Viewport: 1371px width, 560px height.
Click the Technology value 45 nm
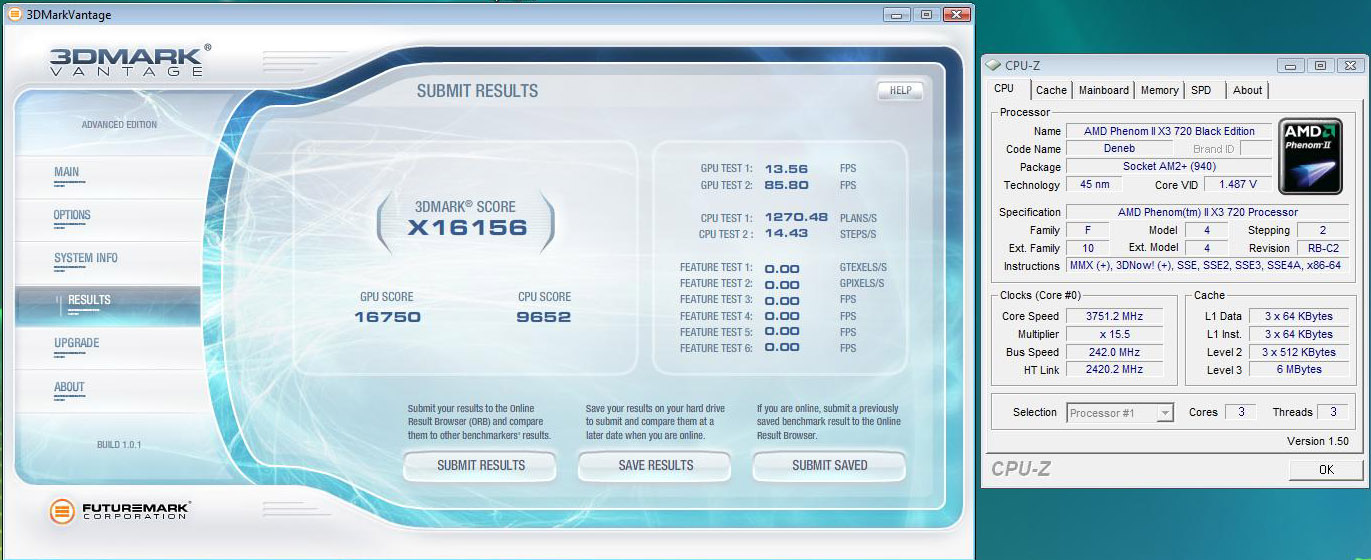(x=1094, y=185)
